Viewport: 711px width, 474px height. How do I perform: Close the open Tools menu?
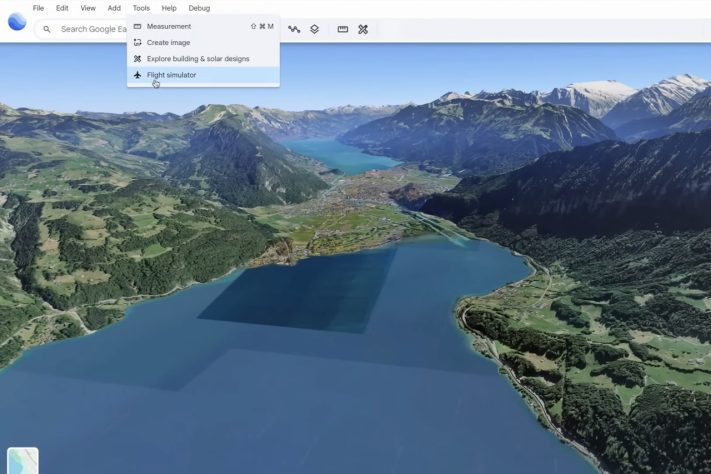coord(141,8)
